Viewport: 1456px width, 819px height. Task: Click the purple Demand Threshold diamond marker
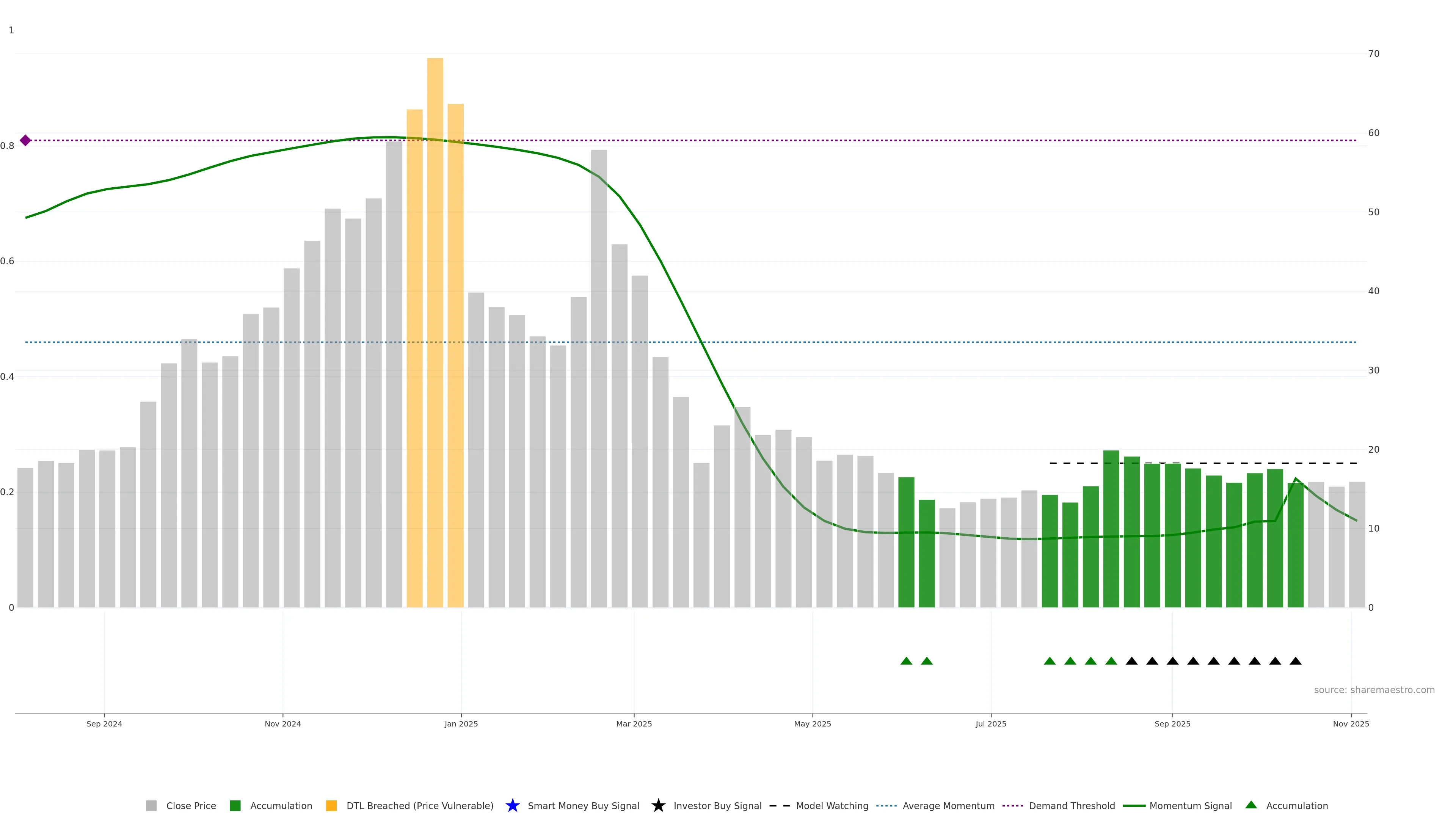click(x=25, y=140)
